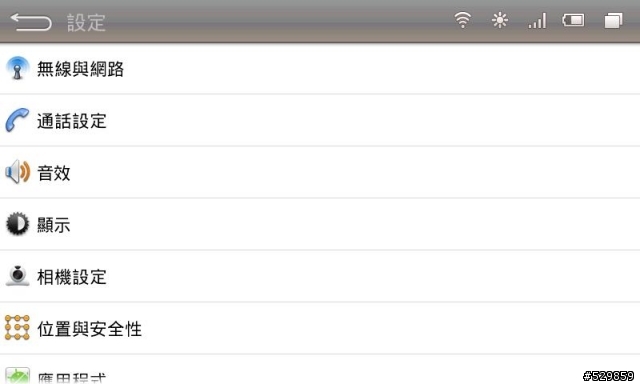Click the 設定 title text
This screenshot has height=384, width=640.
click(x=87, y=22)
